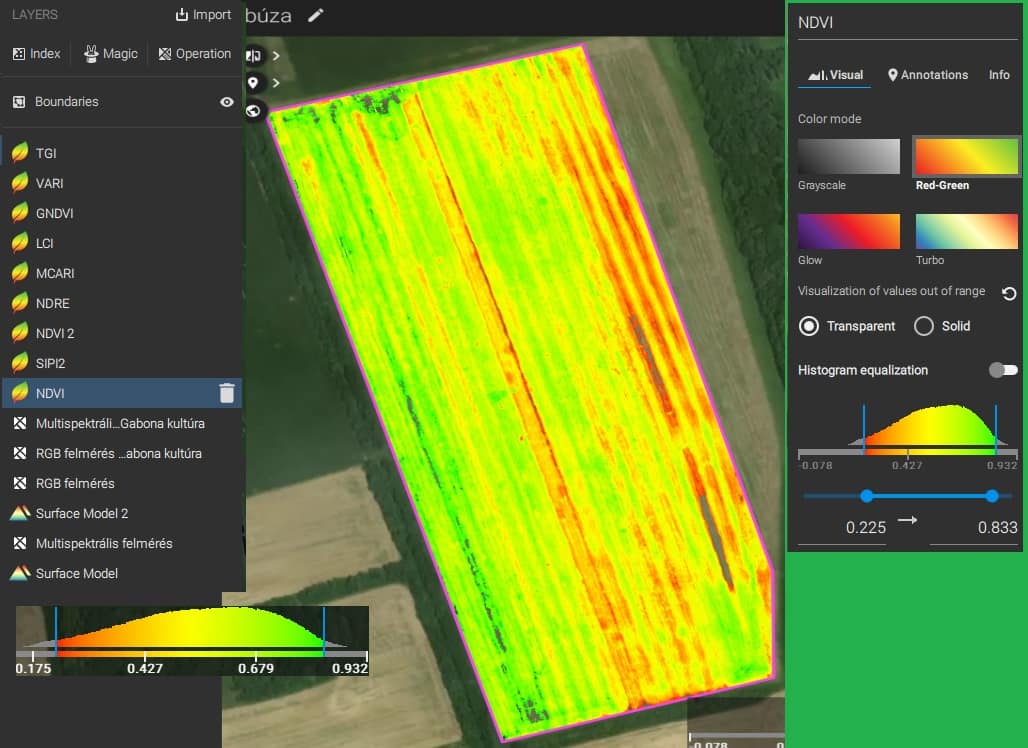
Task: Select the Transparent radio option
Action: pos(809,326)
